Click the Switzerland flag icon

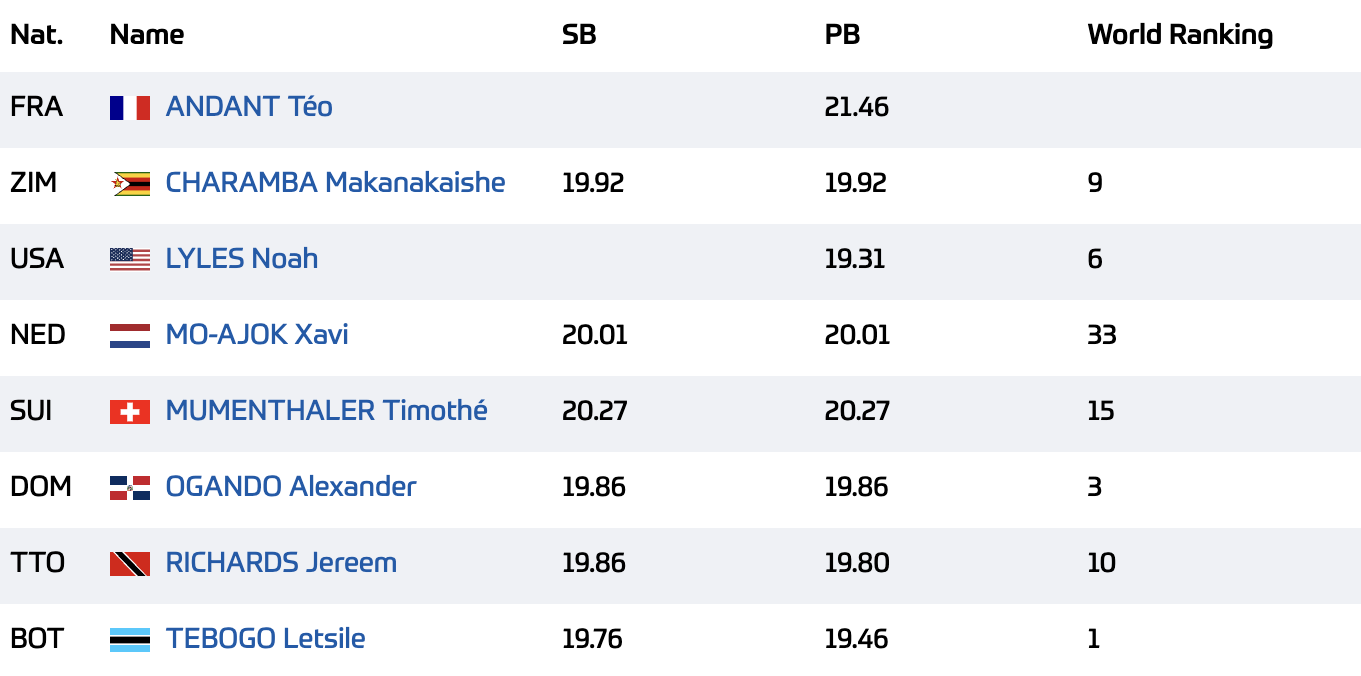pyautogui.click(x=130, y=411)
